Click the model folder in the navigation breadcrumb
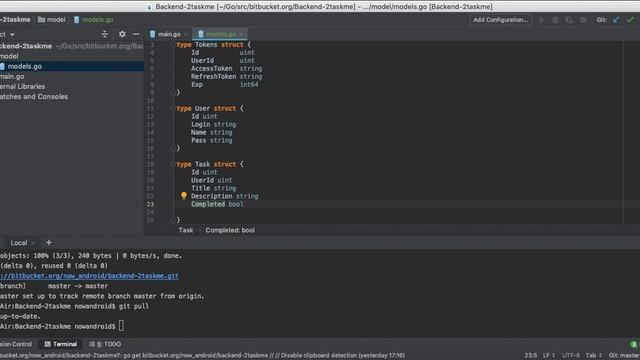Viewport: 640px width, 360px height. click(51, 20)
